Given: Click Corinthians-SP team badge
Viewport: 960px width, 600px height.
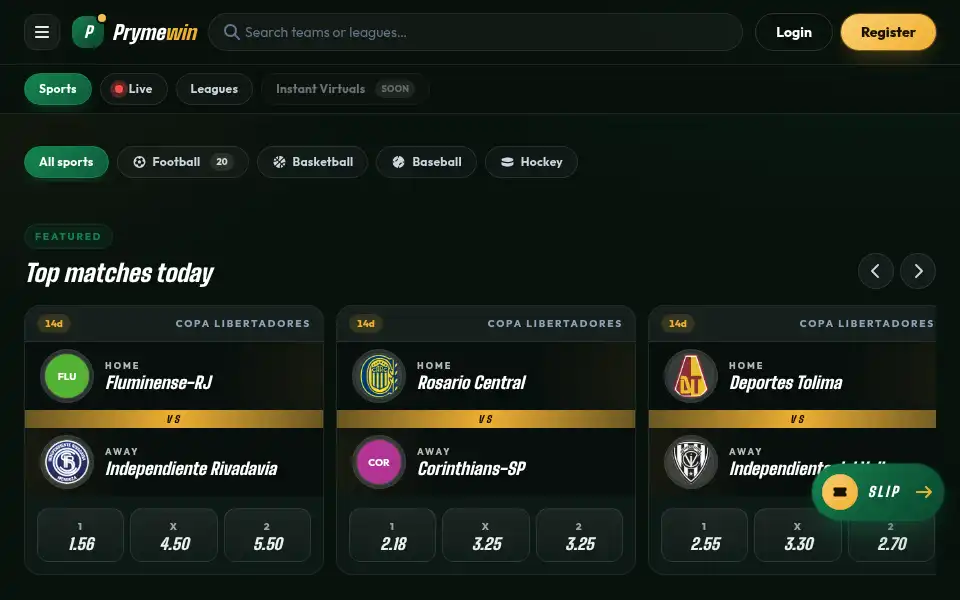Looking at the screenshot, I should pos(379,462).
